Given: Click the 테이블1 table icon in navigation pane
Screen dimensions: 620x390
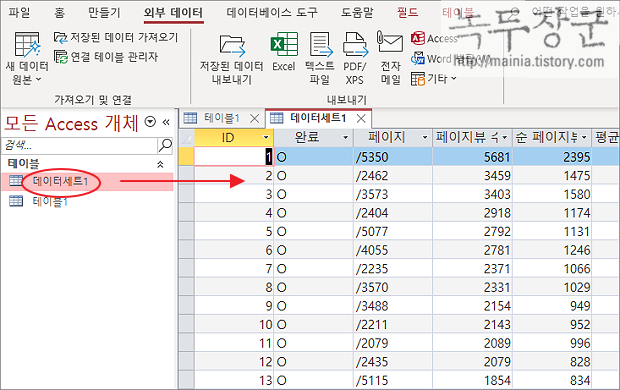Looking at the screenshot, I should tap(16, 201).
